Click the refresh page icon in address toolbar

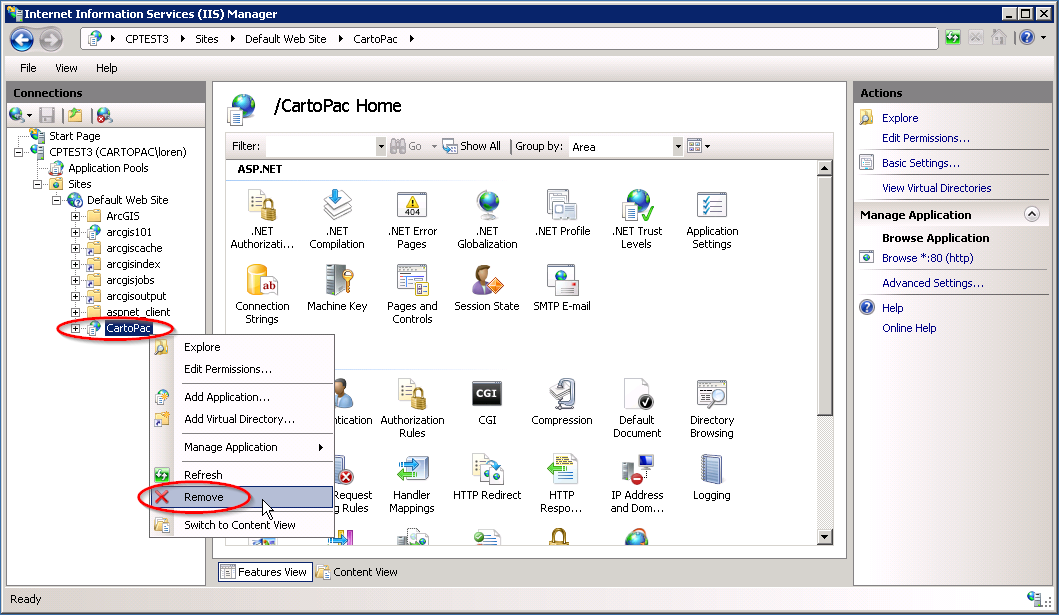pyautogui.click(x=953, y=38)
